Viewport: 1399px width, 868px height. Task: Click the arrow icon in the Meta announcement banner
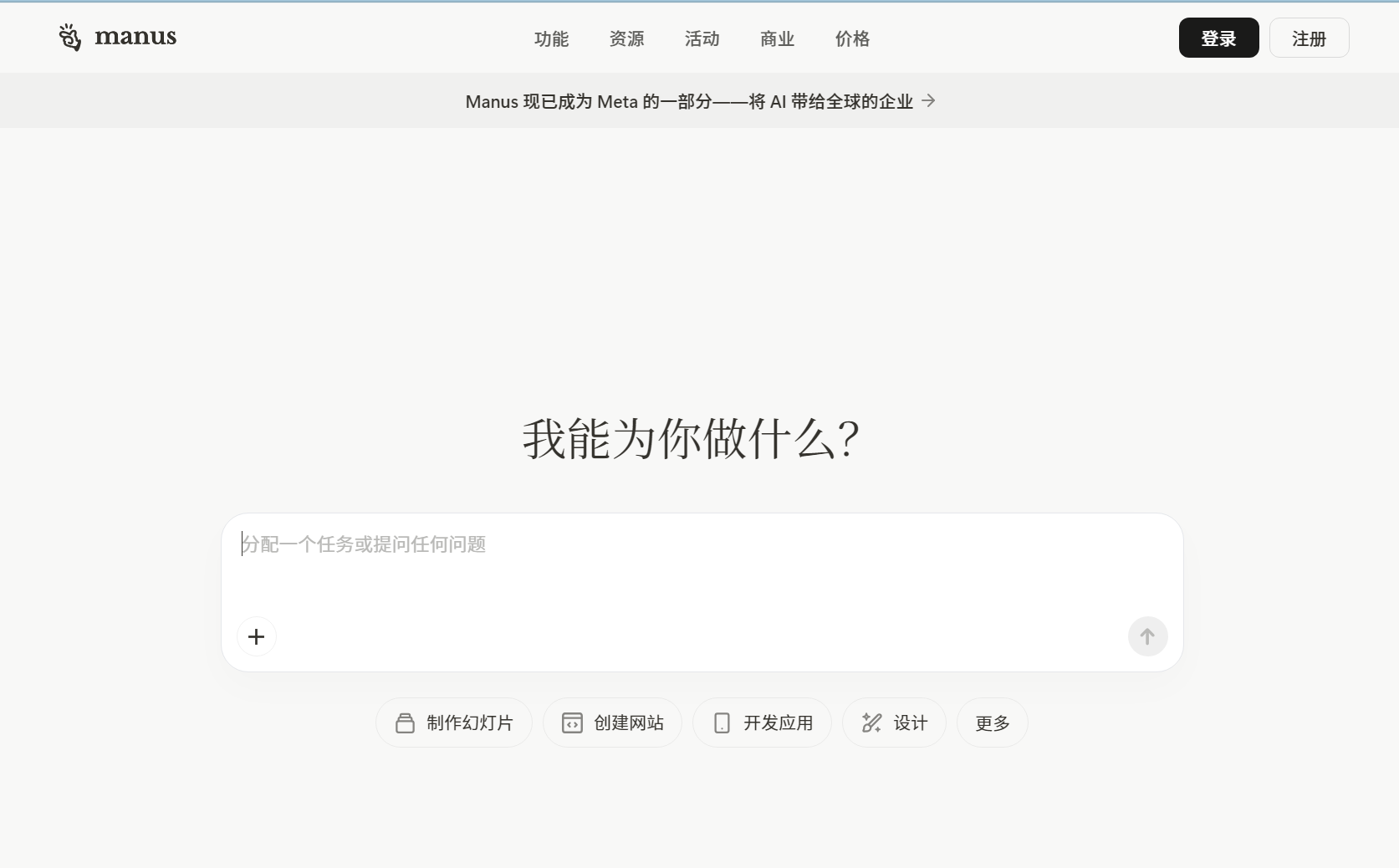(x=927, y=101)
